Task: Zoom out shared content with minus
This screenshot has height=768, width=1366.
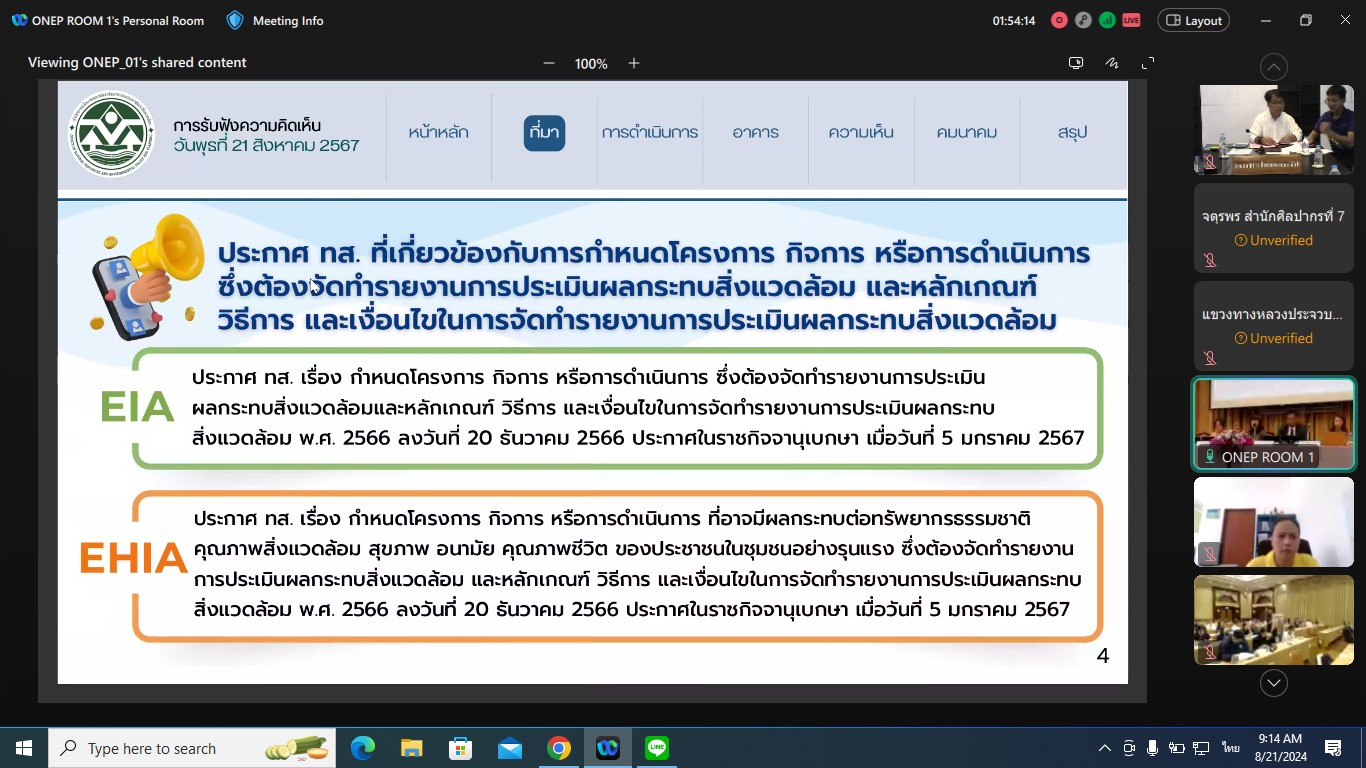Action: pos(549,63)
